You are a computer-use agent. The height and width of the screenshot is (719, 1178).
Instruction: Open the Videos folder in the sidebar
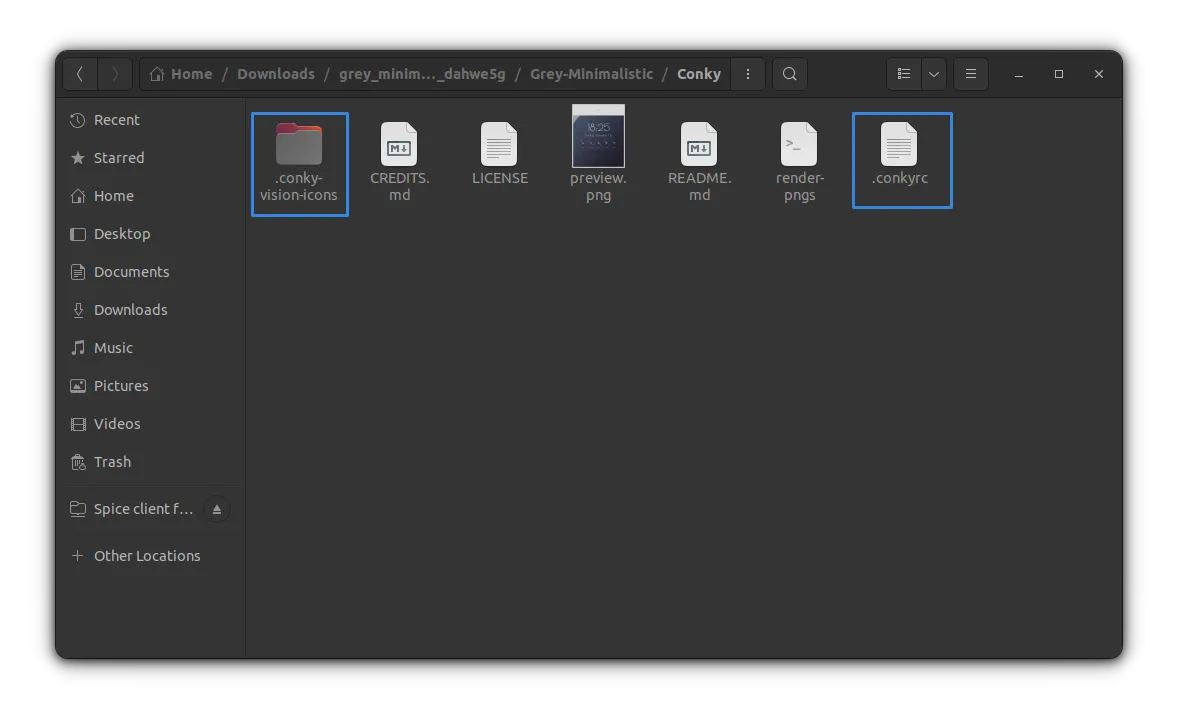115,423
